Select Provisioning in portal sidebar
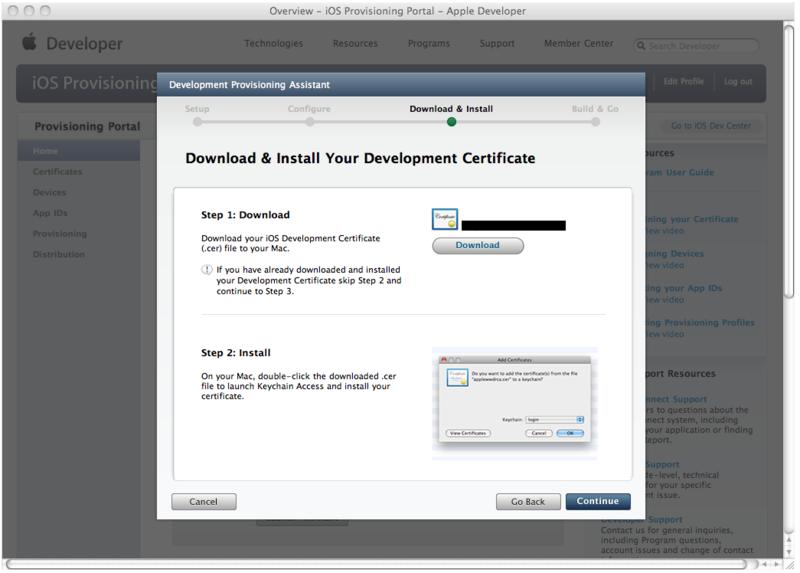The width and height of the screenshot is (800, 573). (60, 234)
